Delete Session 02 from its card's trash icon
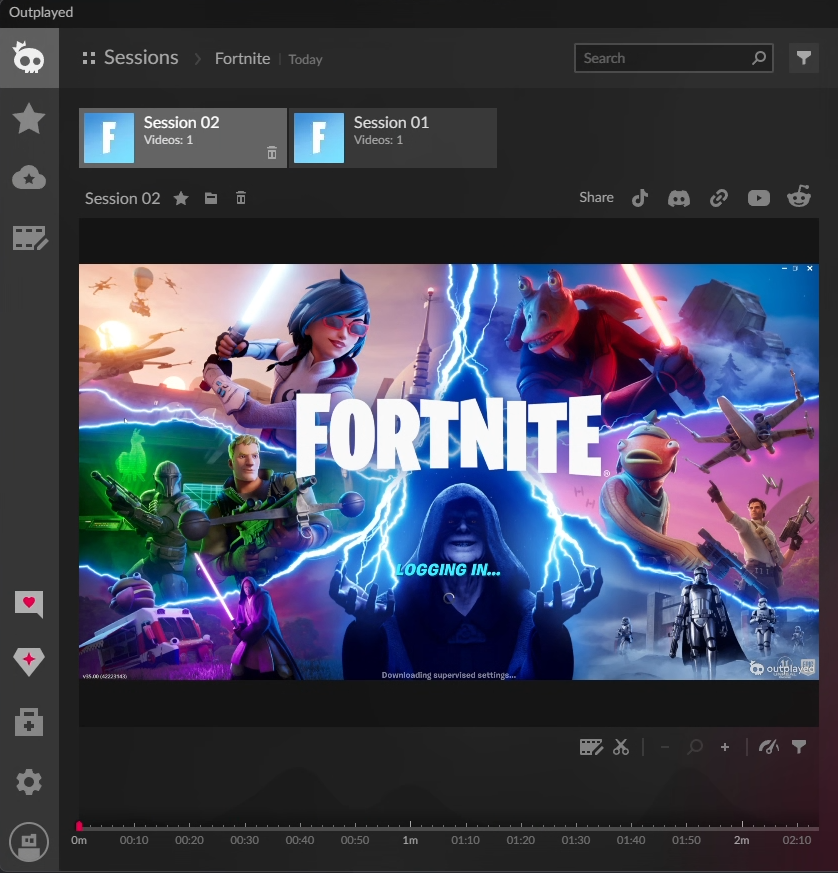838x873 pixels. 272,153
